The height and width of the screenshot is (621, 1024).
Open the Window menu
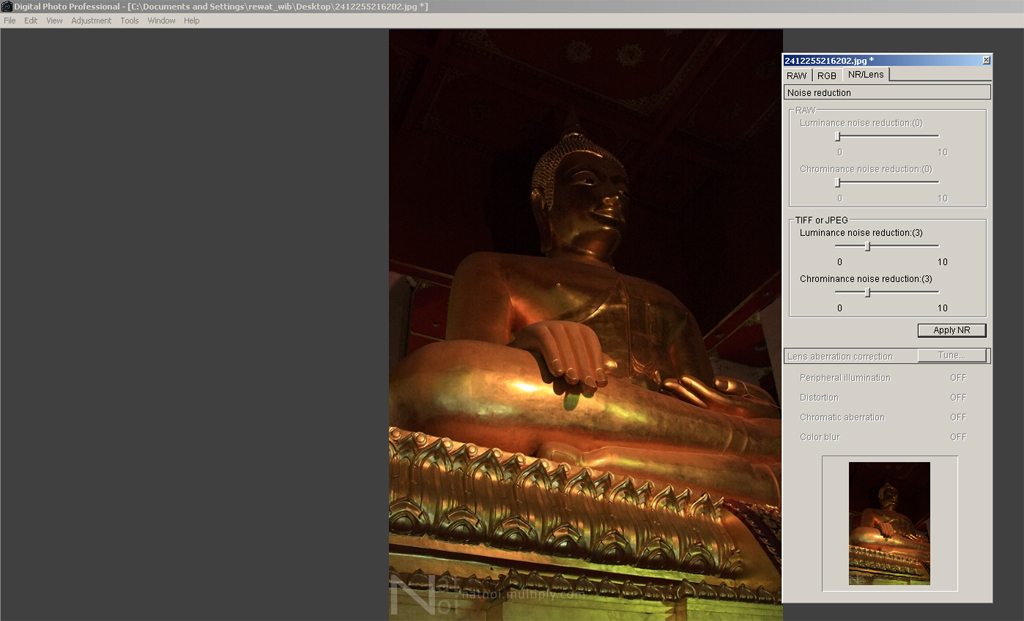(x=161, y=21)
